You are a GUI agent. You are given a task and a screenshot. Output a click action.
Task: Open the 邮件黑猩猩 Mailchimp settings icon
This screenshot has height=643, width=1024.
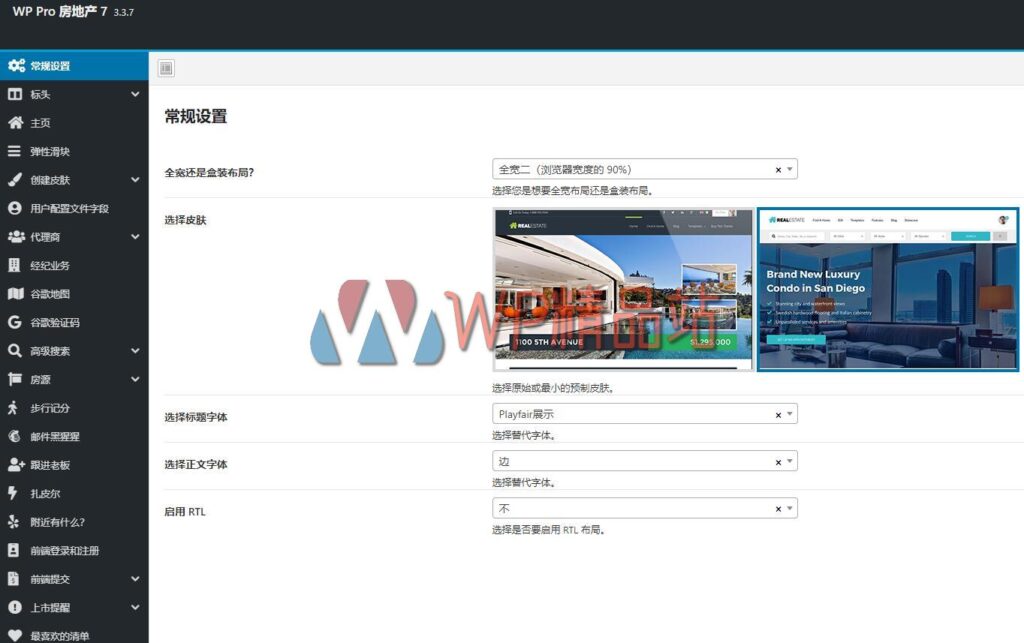(x=17, y=436)
